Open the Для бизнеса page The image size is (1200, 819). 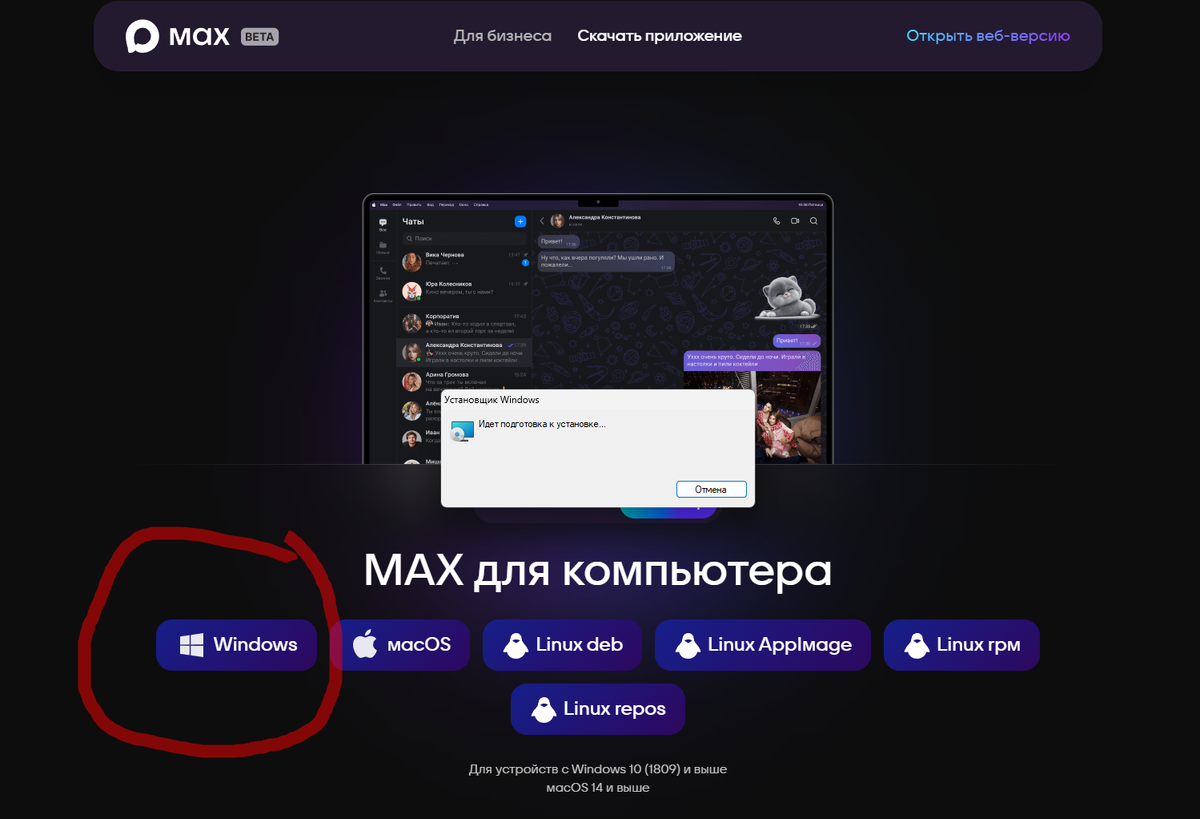coord(502,36)
